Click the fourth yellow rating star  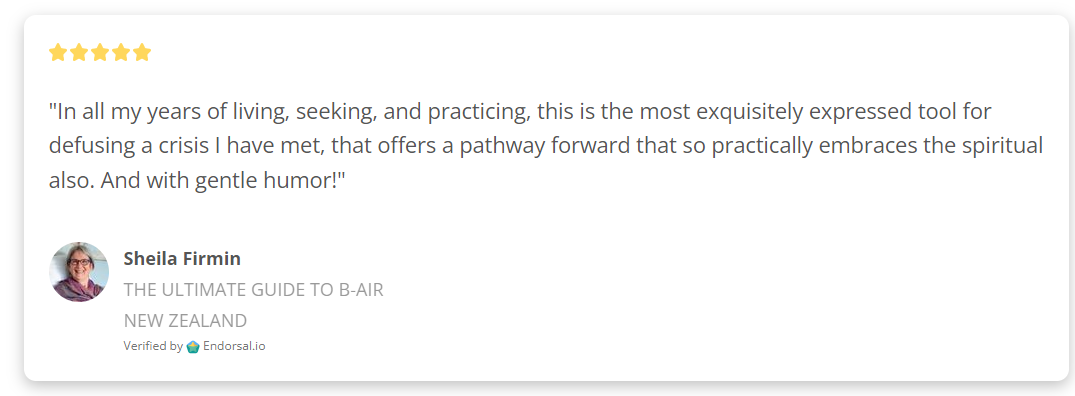click(x=121, y=53)
